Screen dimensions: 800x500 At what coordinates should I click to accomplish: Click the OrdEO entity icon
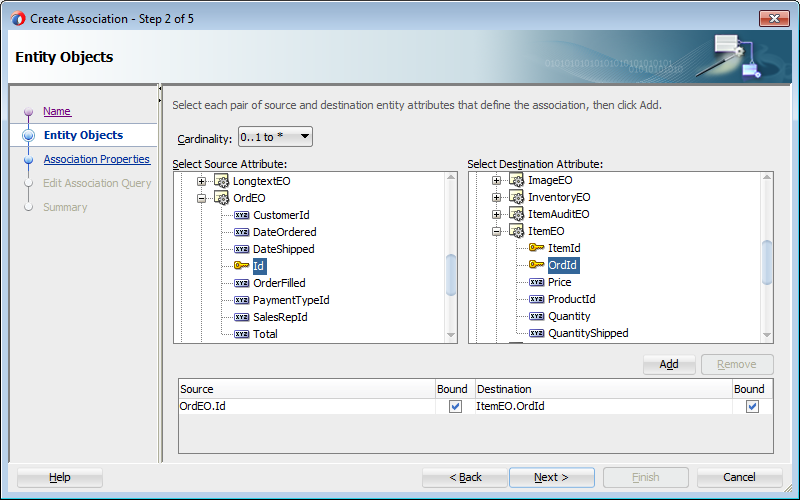(221, 198)
